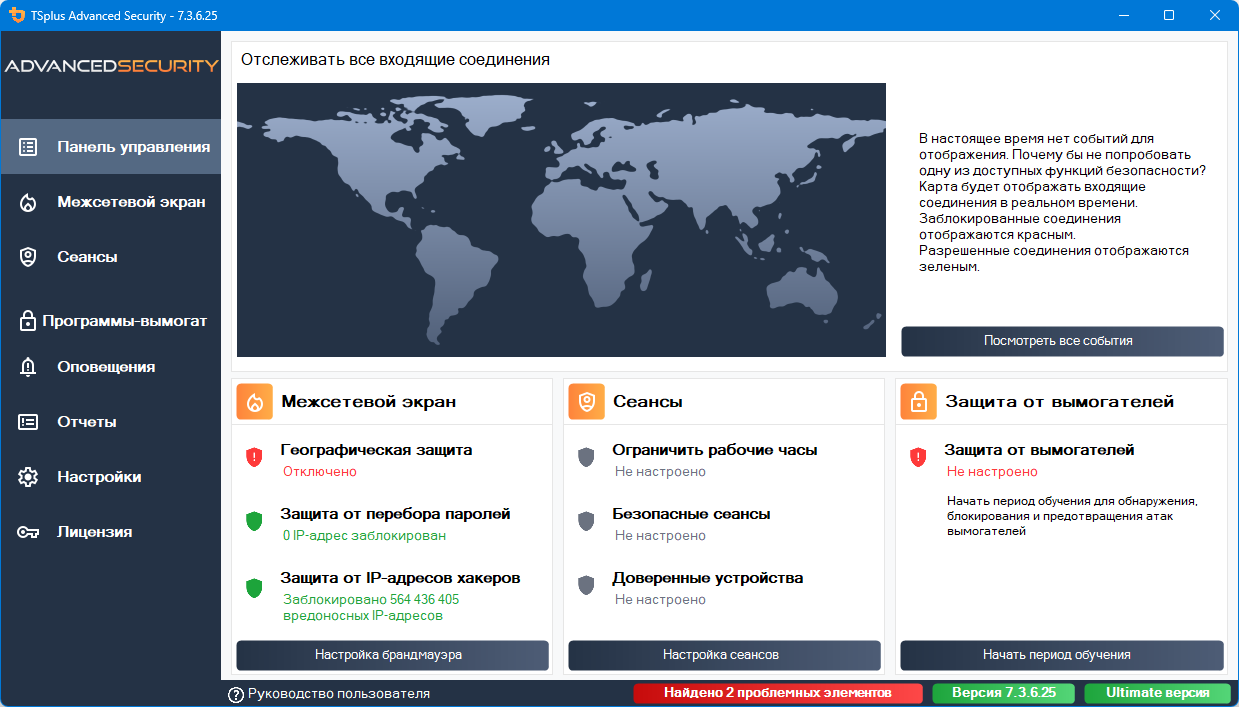Click Ограничить рабочие часы heading
1239x707 pixels.
tap(715, 450)
